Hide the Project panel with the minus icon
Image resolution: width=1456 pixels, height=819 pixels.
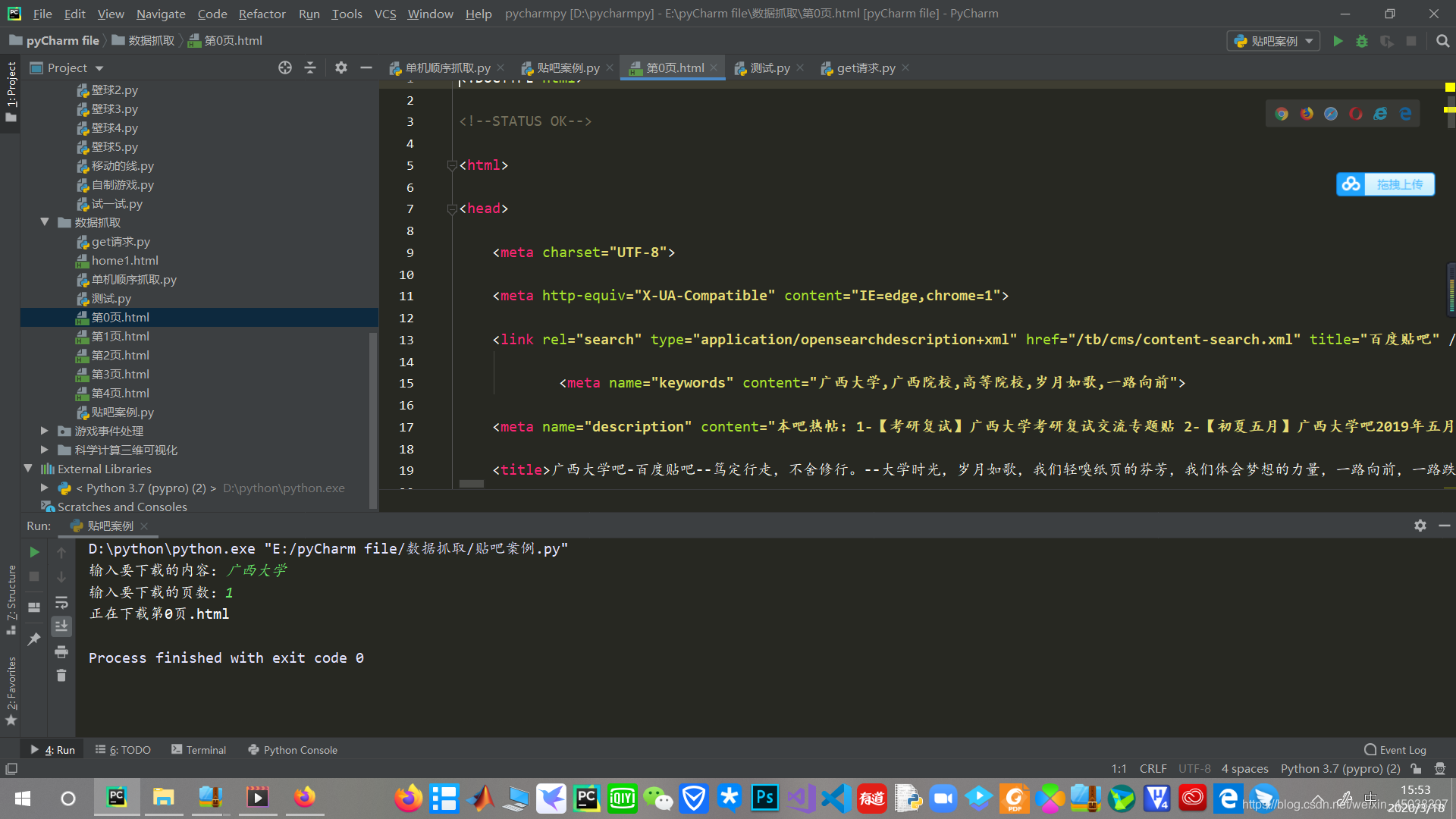point(366,67)
